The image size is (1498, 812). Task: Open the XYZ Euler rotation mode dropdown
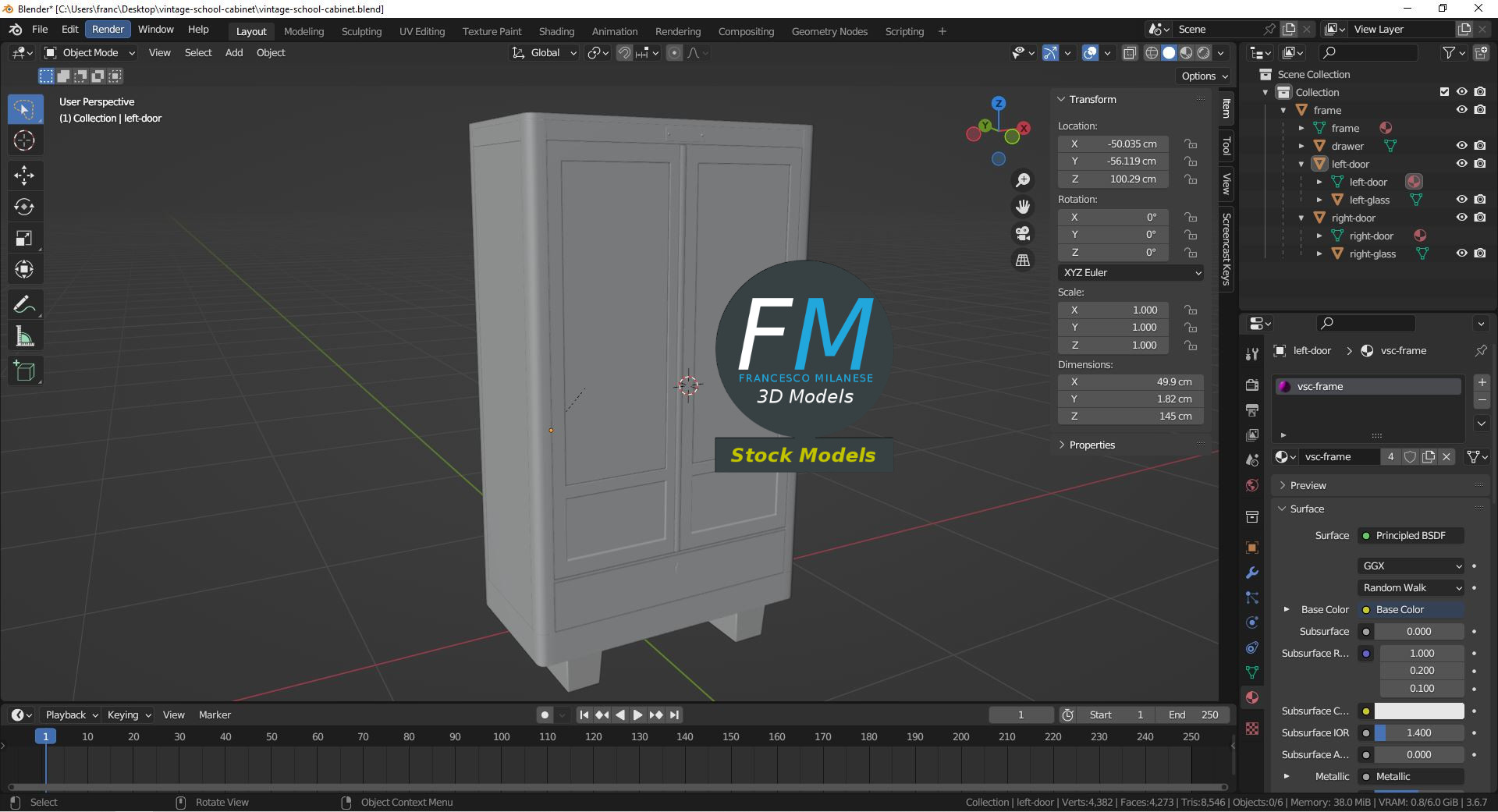[1131, 273]
